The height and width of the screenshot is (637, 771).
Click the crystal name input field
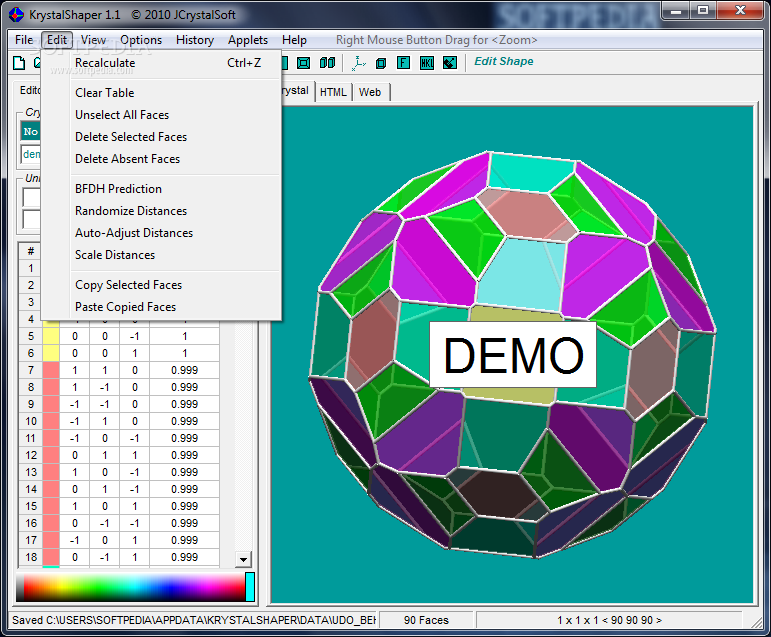pos(30,154)
